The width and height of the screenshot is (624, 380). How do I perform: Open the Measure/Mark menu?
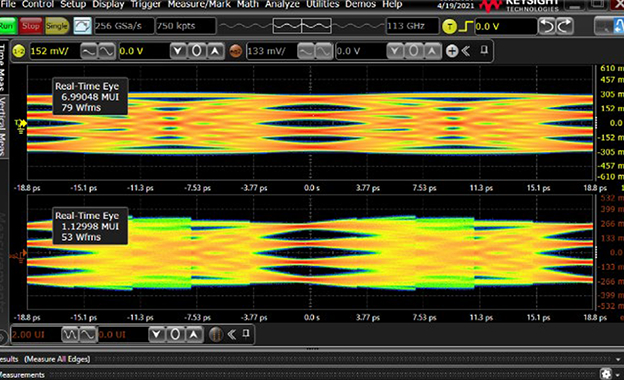(199, 4)
